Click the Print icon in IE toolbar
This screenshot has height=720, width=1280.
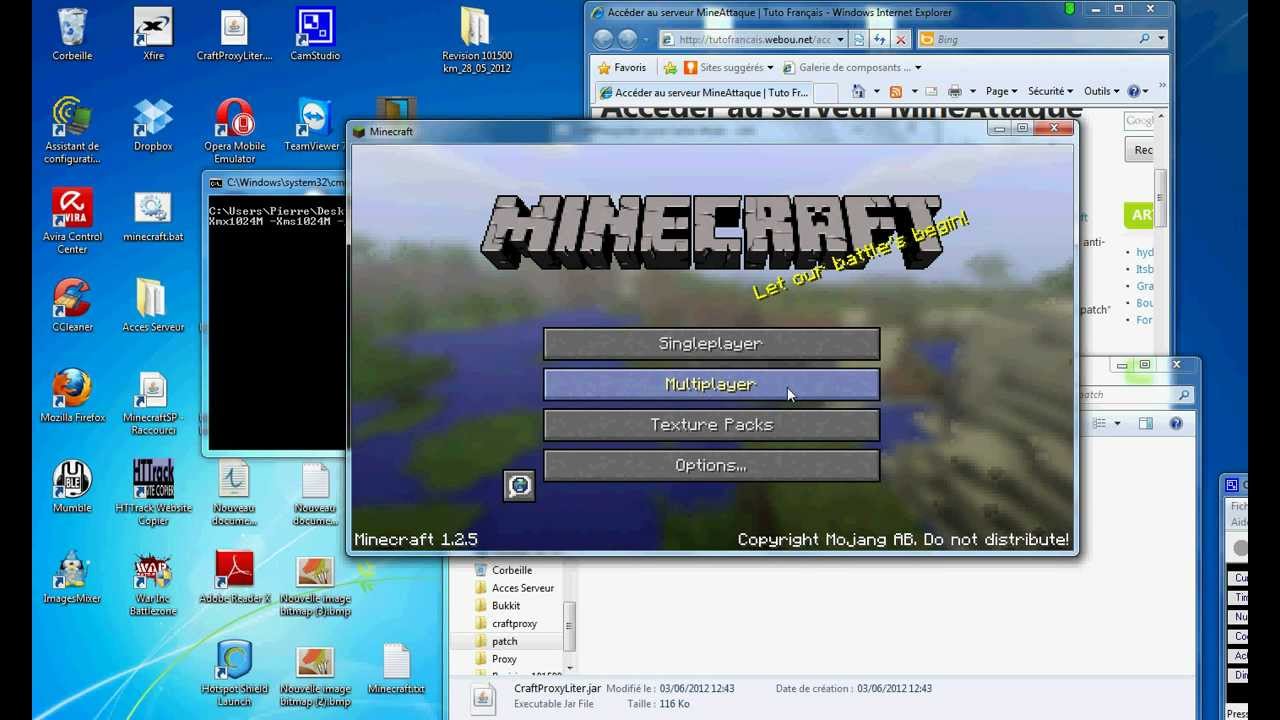coord(955,91)
